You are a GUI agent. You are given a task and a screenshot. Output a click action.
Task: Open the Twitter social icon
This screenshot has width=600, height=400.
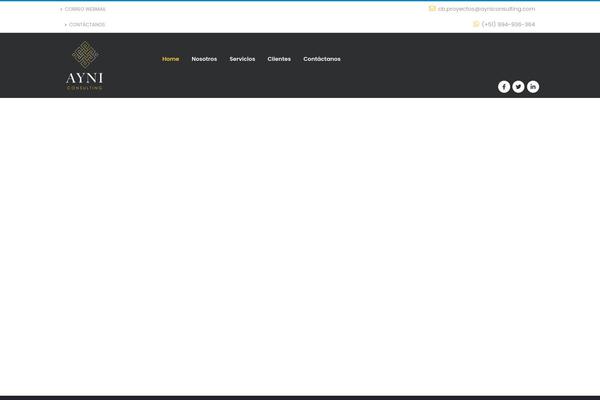tap(518, 87)
